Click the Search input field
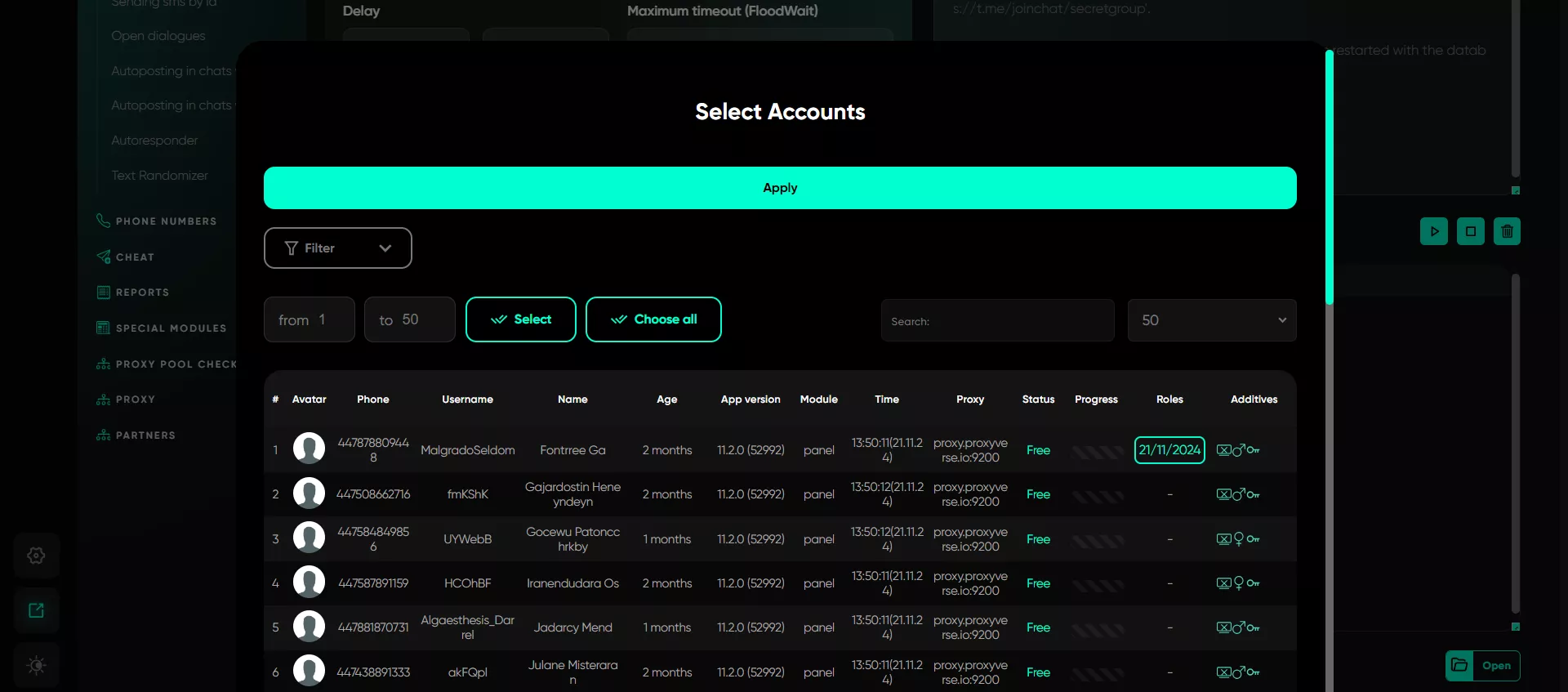 coord(998,320)
